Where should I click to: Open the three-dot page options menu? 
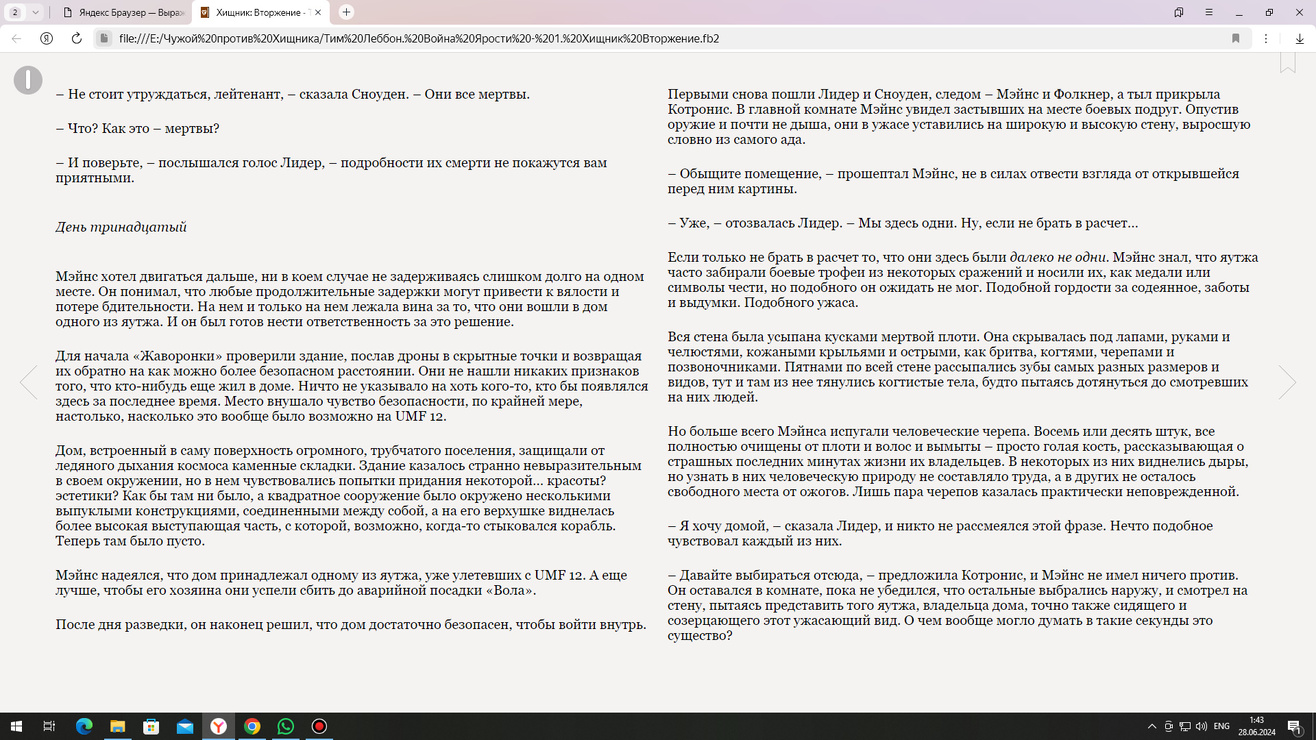click(x=1266, y=38)
